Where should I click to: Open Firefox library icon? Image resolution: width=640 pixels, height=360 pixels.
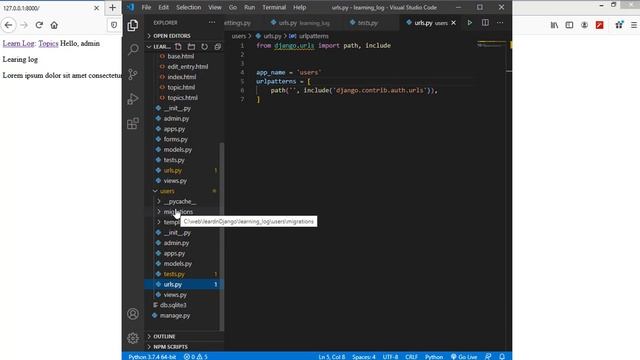pos(554,25)
